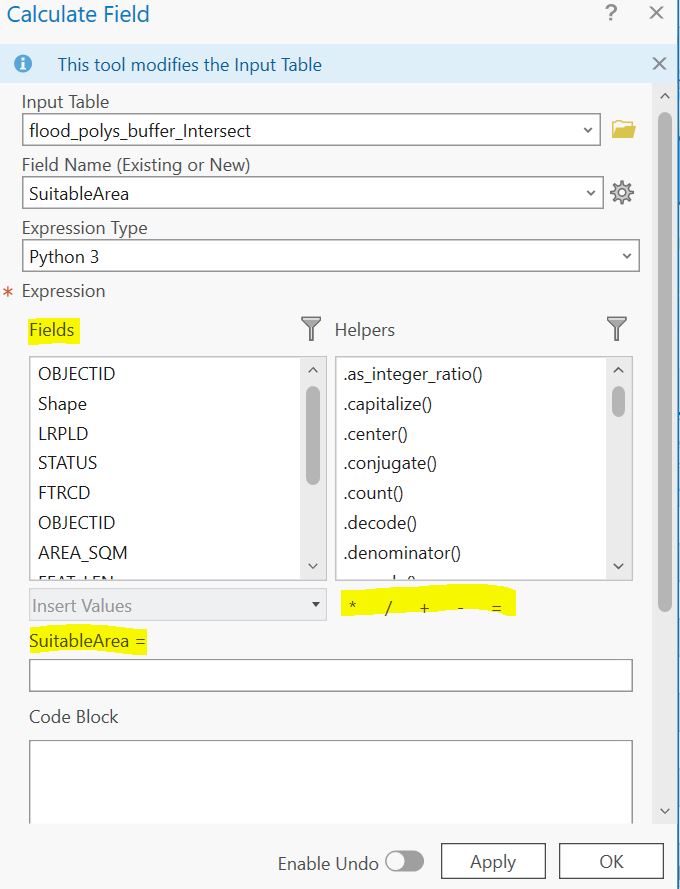This screenshot has height=889, width=680.
Task: Insert the multiply operator symbol
Action: click(352, 607)
